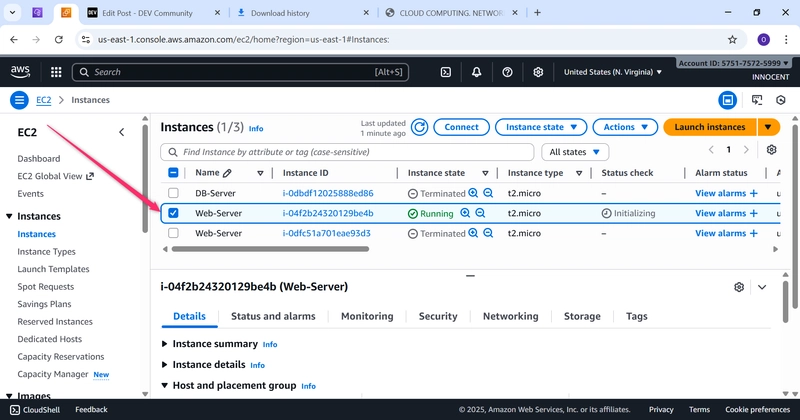
Task: Open the details pane settings gear
Action: 739,287
